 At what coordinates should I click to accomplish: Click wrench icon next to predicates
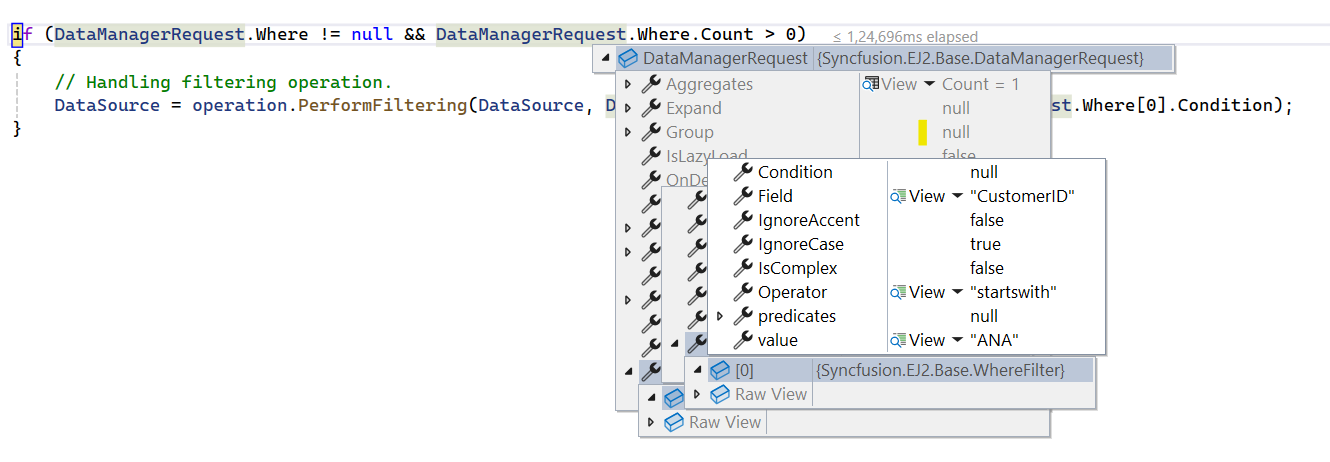742,316
